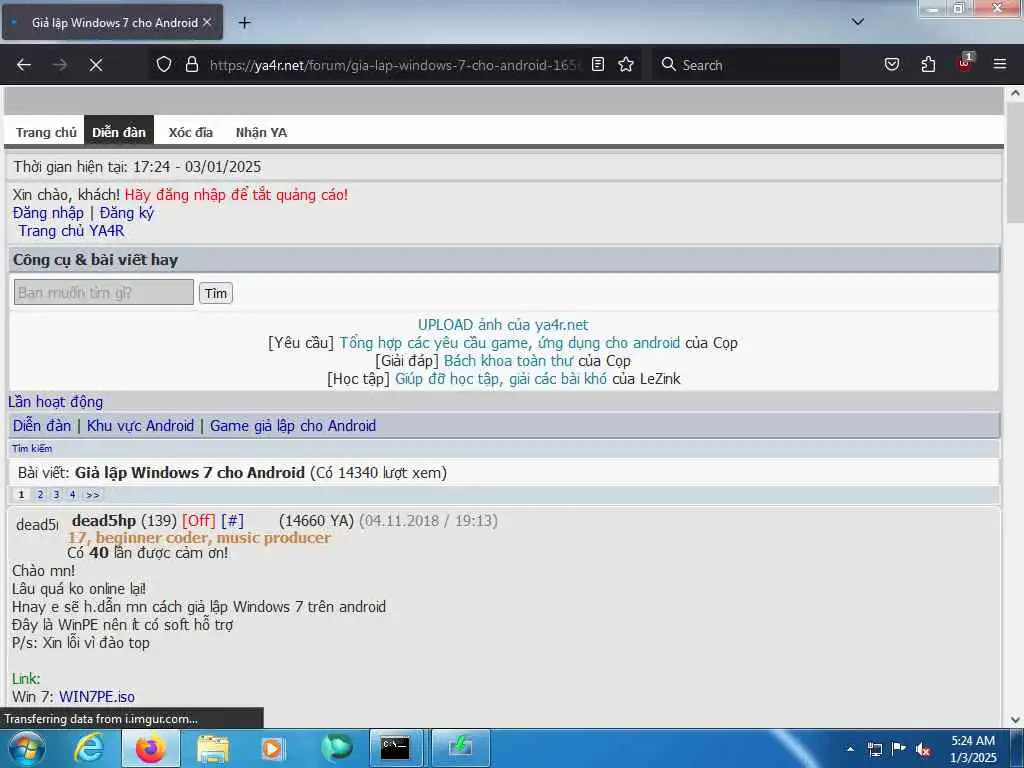Click Khu vực Android breadcrumb
The width and height of the screenshot is (1024, 768).
pos(140,426)
